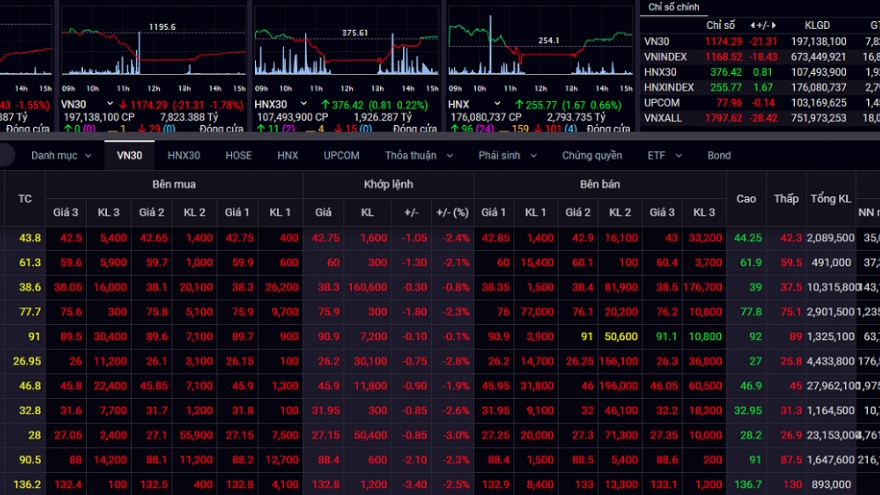Click the Thấp column header
This screenshot has height=495, width=880.
click(786, 199)
